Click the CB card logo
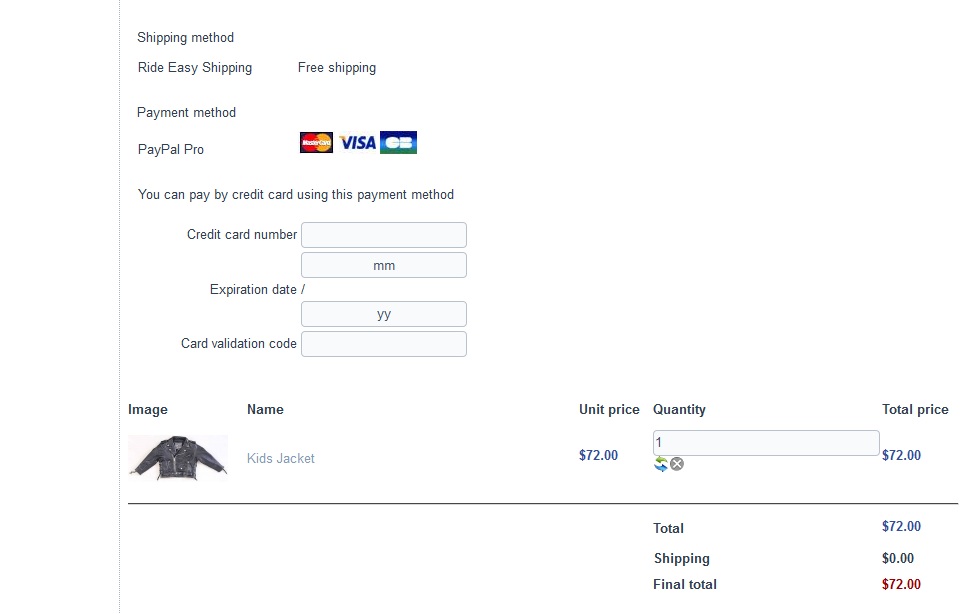The width and height of the screenshot is (966, 614). click(x=398, y=143)
